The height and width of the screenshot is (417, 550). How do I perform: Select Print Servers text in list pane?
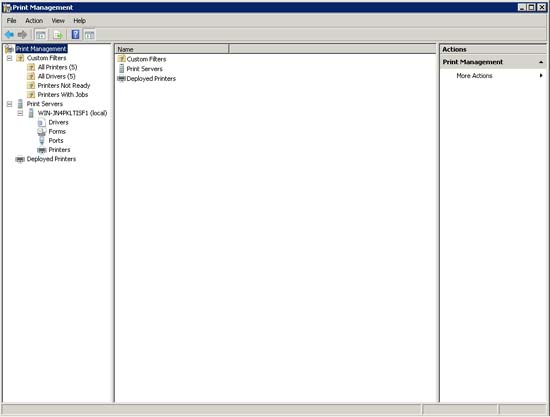tap(145, 69)
